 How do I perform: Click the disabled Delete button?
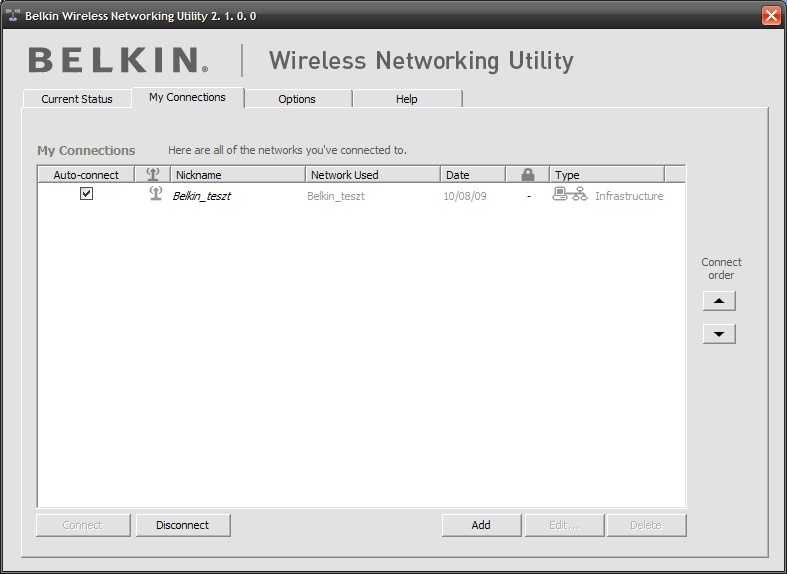[646, 525]
